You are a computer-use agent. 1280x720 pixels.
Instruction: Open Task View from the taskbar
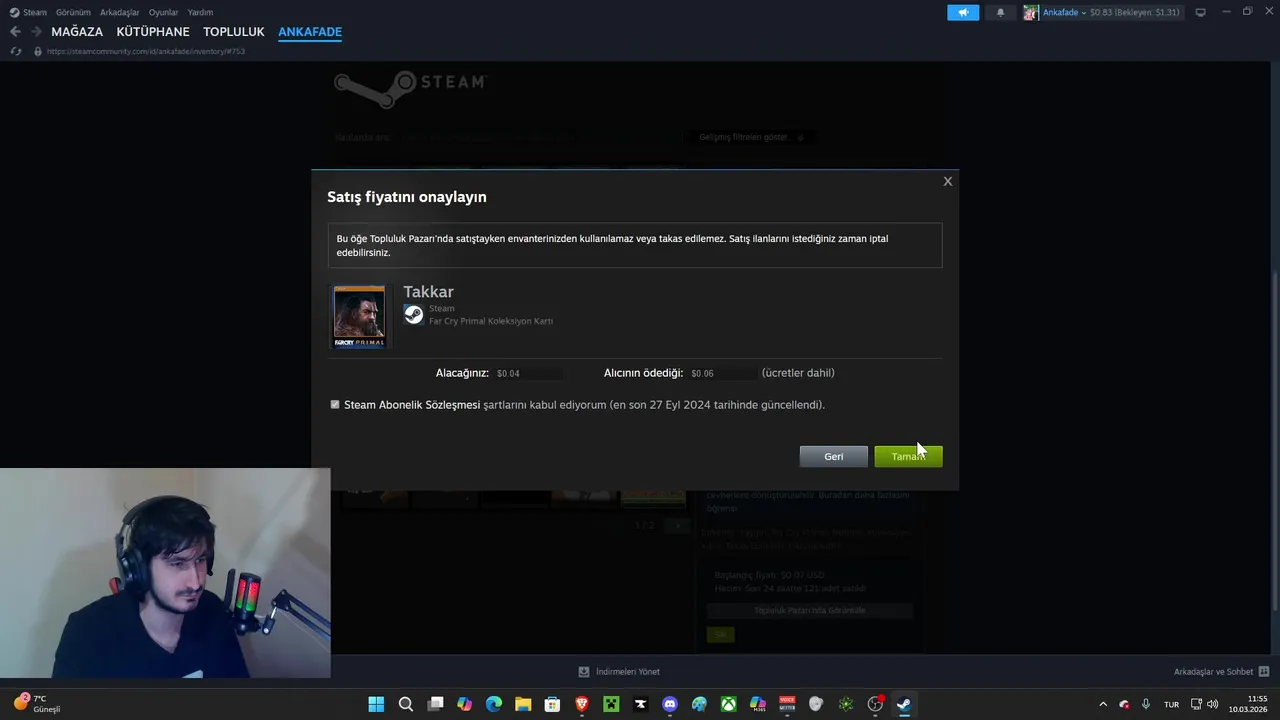point(435,704)
